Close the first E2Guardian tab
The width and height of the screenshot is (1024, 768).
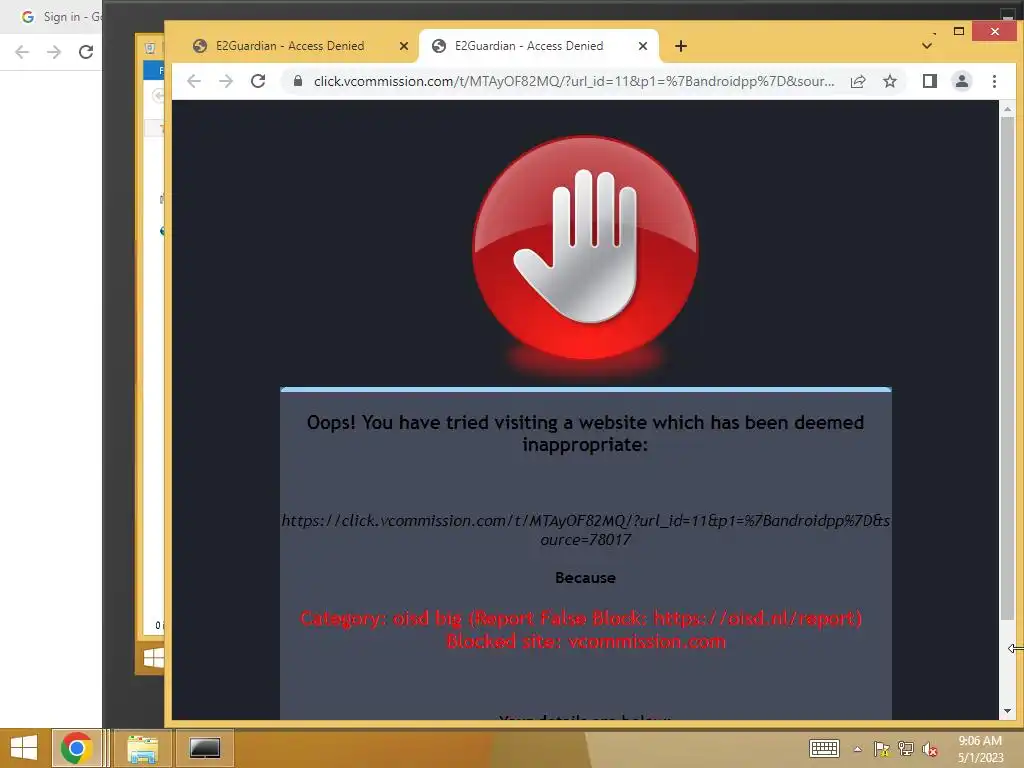click(404, 46)
